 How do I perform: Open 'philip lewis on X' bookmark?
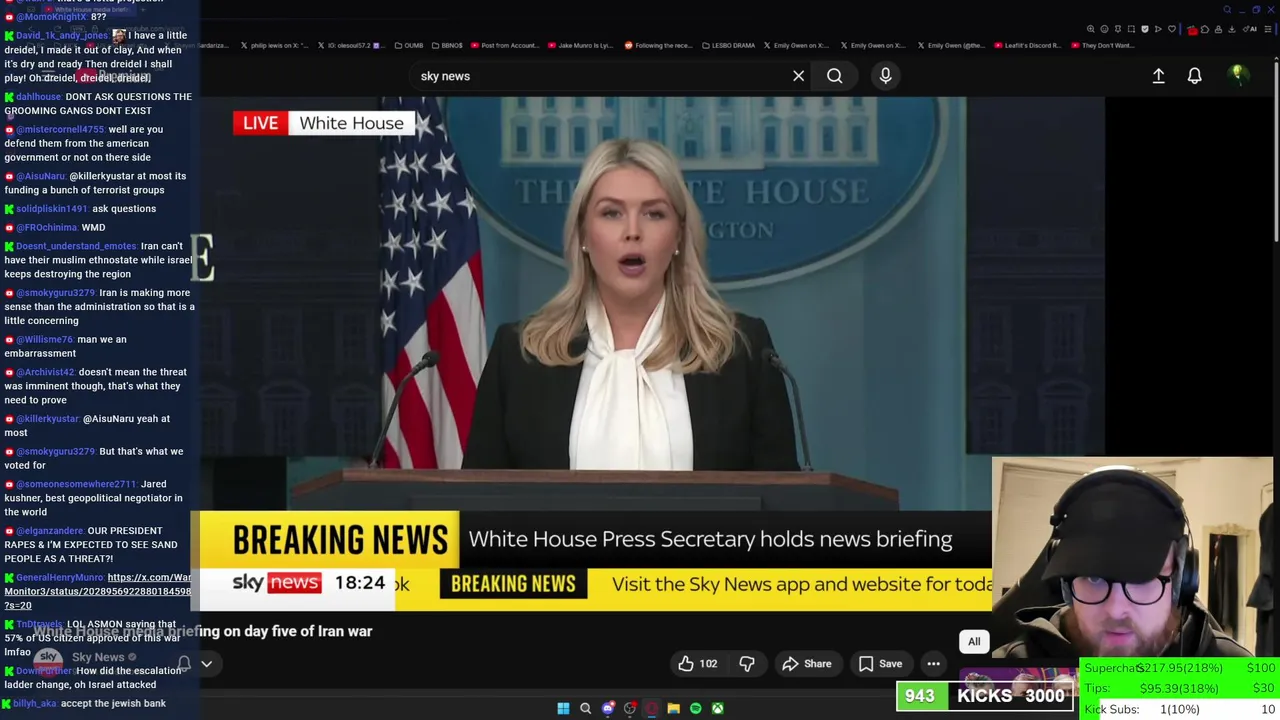click(x=274, y=45)
